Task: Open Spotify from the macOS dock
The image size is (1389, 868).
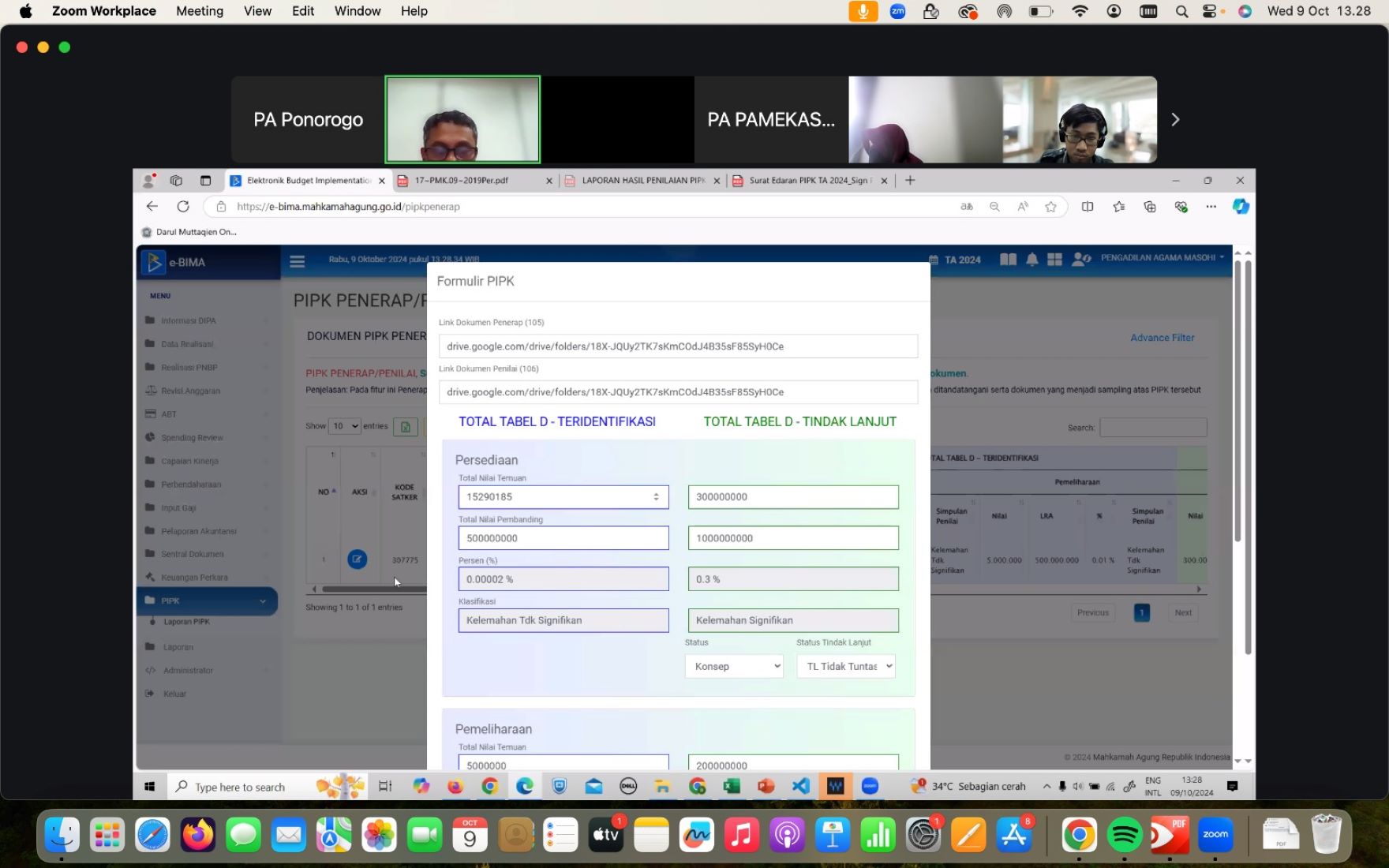Action: [x=1124, y=835]
